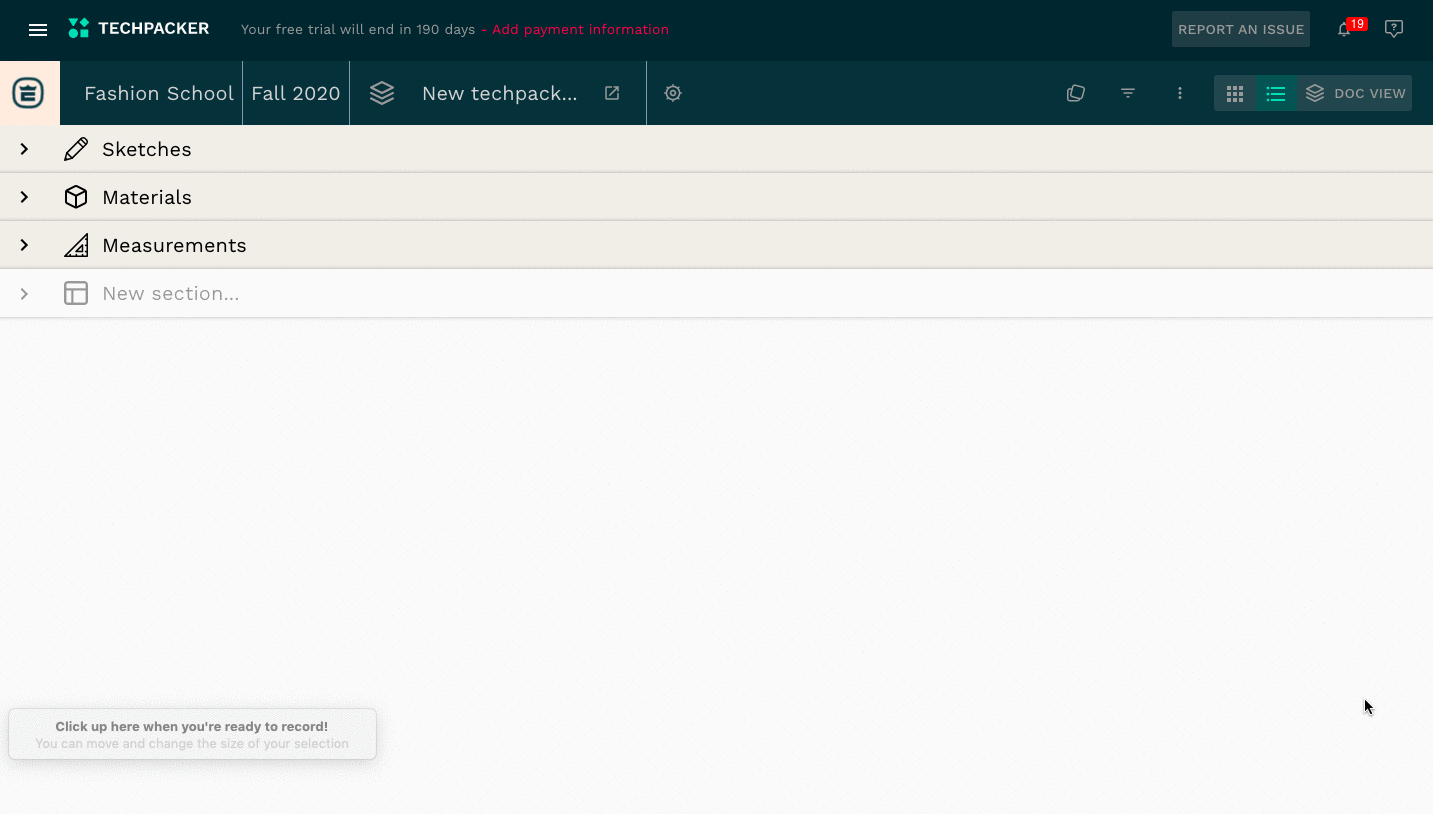
Task: Switch to list view
Action: point(1276,93)
